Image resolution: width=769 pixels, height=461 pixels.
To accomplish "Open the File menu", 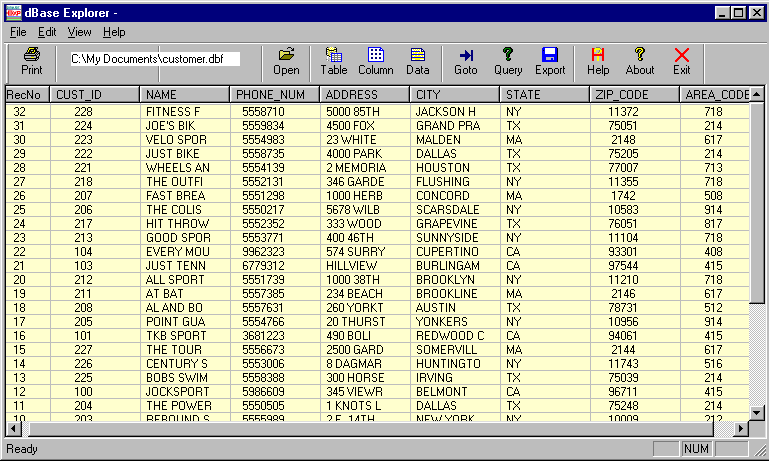I will tap(18, 32).
